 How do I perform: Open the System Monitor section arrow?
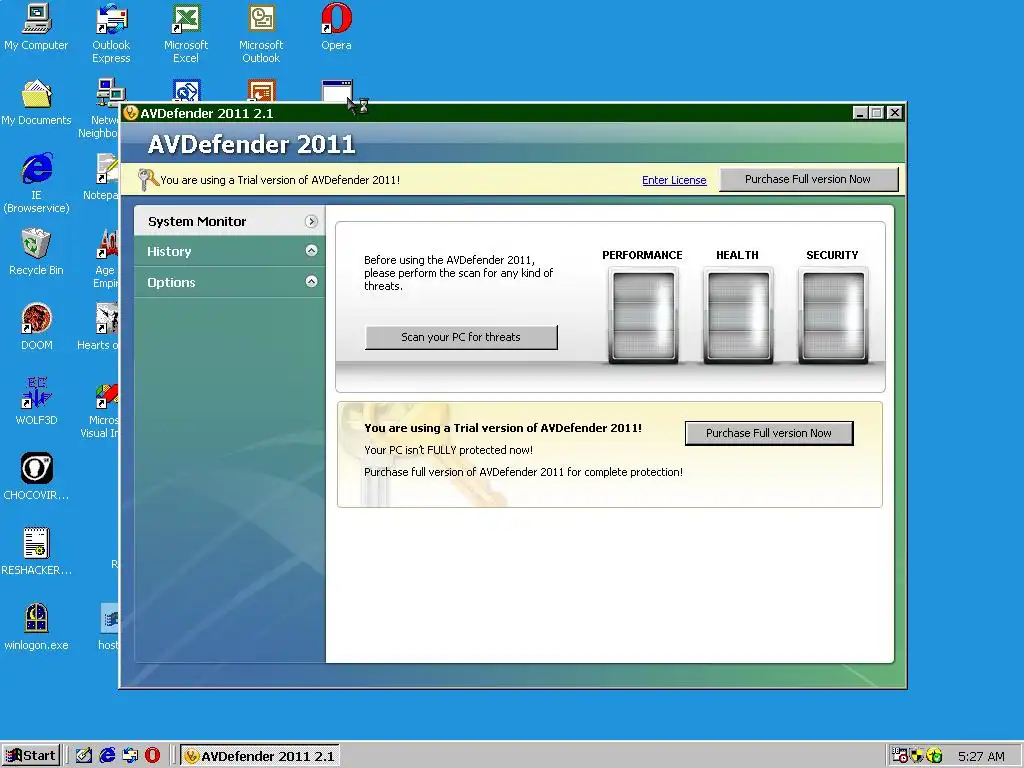312,221
